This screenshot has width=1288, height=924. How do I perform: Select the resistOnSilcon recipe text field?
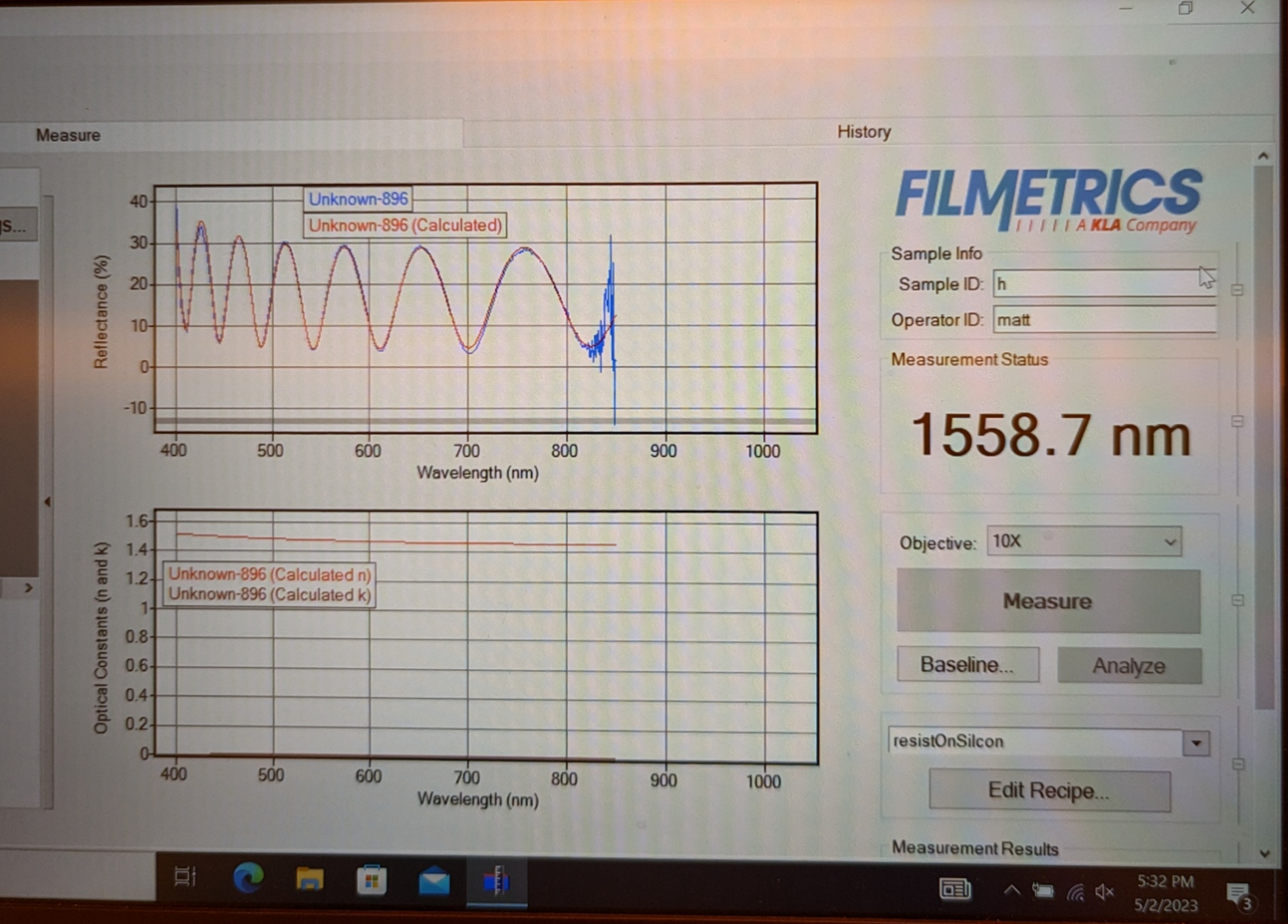coord(1035,742)
